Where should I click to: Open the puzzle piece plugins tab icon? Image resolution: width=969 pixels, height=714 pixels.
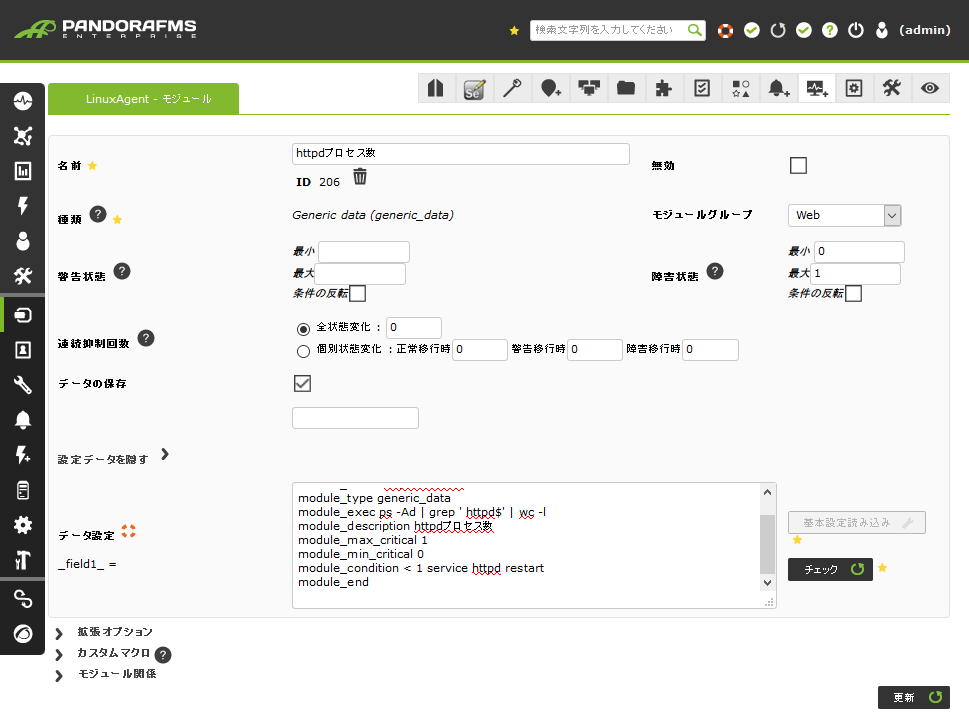pyautogui.click(x=663, y=89)
